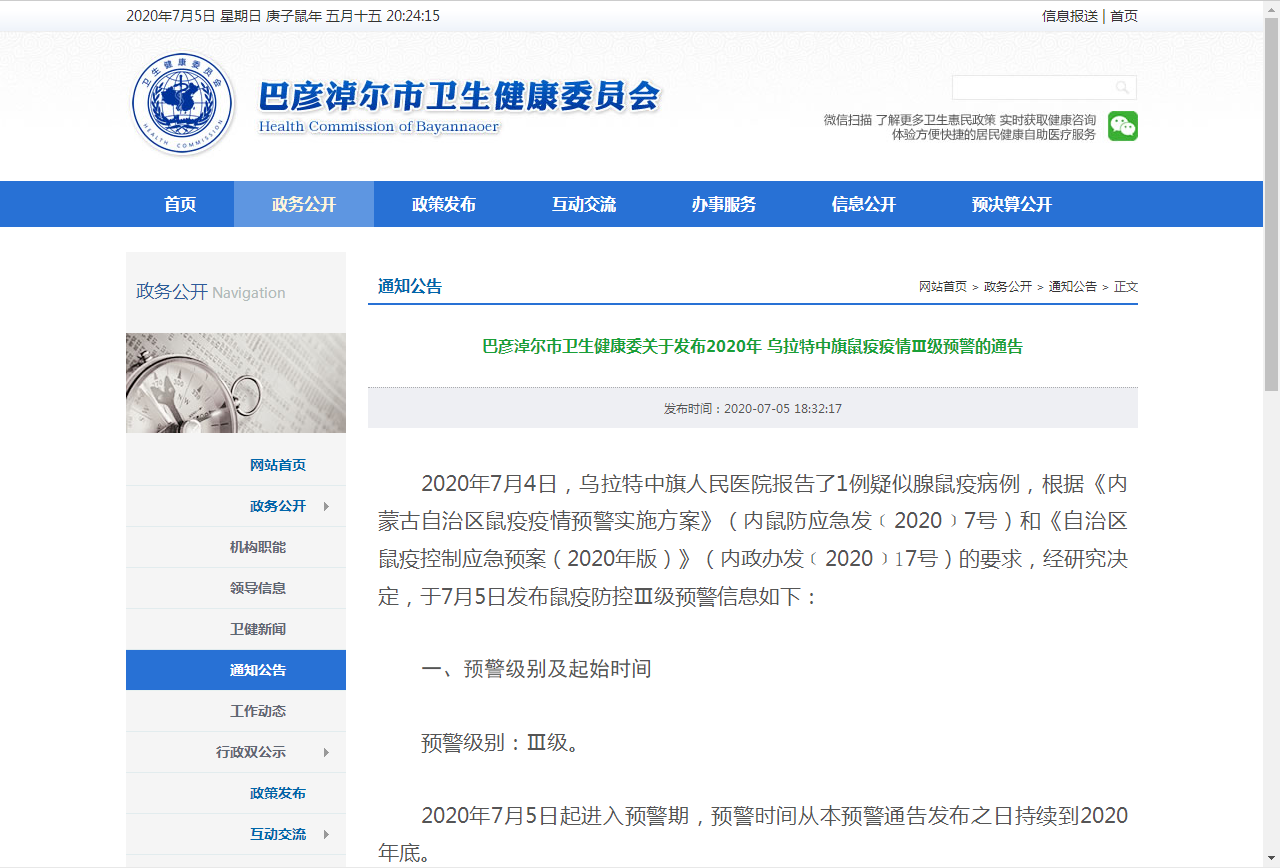This screenshot has width=1280, height=868.
Task: Open 卫健新闻 in the sidebar
Action: (x=258, y=629)
